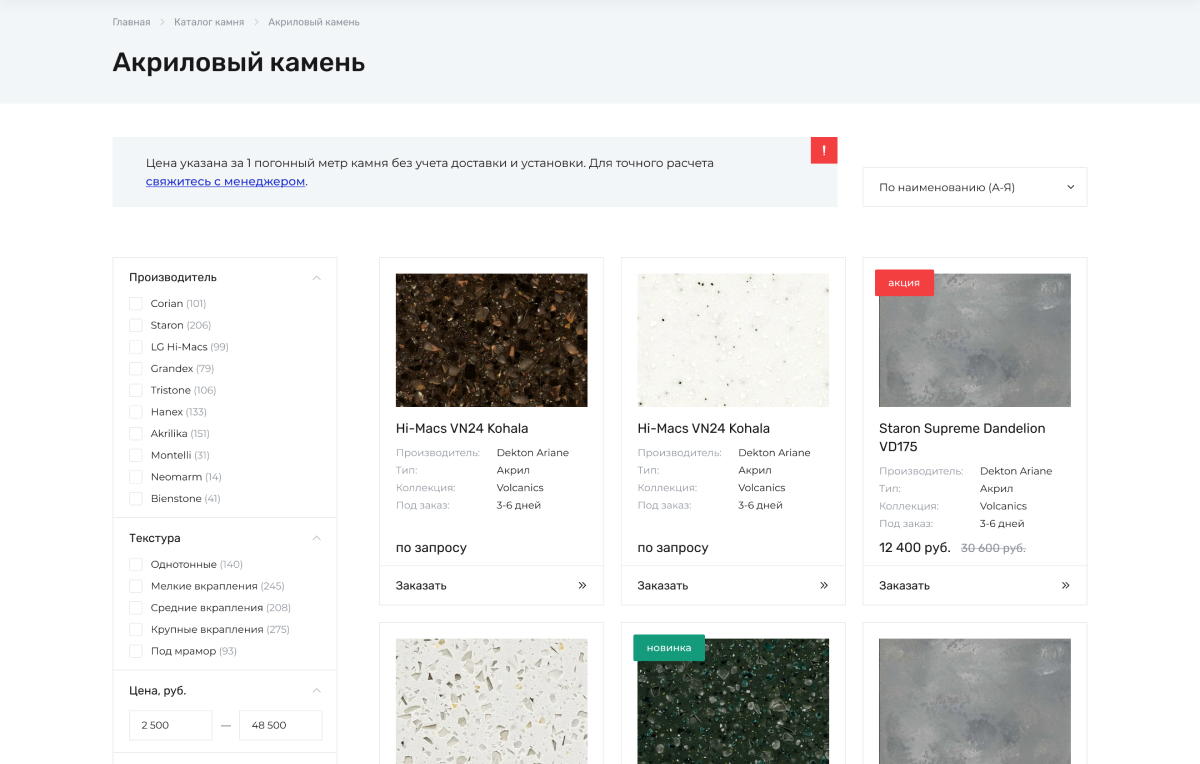
Task: Collapse the 'Цена, руб.' filter section
Action: (x=316, y=690)
